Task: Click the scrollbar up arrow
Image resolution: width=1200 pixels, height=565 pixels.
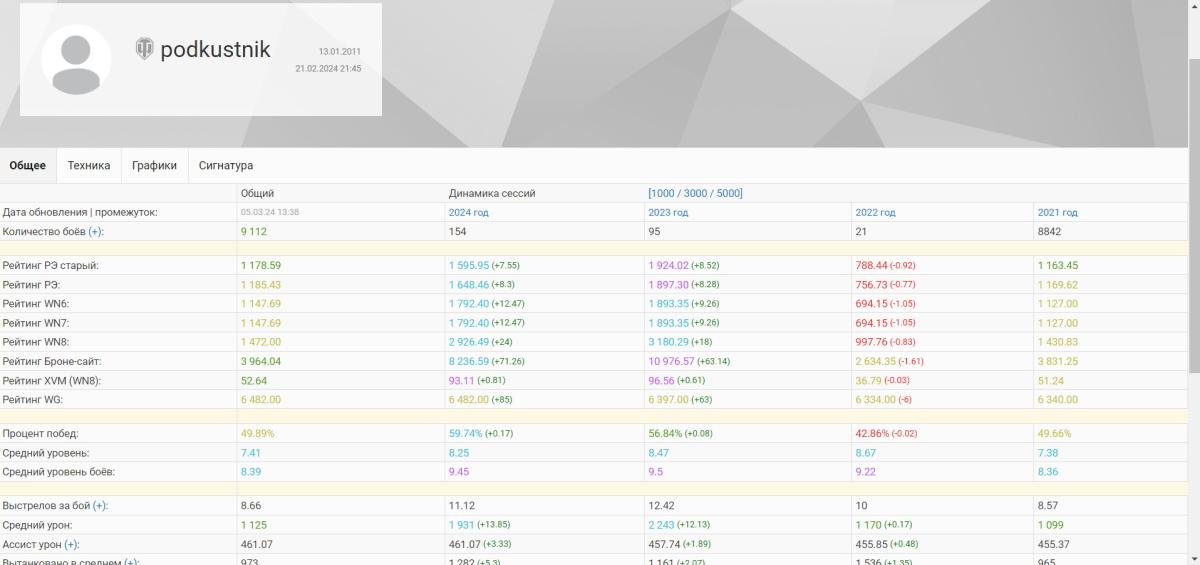Action: (x=1193, y=7)
